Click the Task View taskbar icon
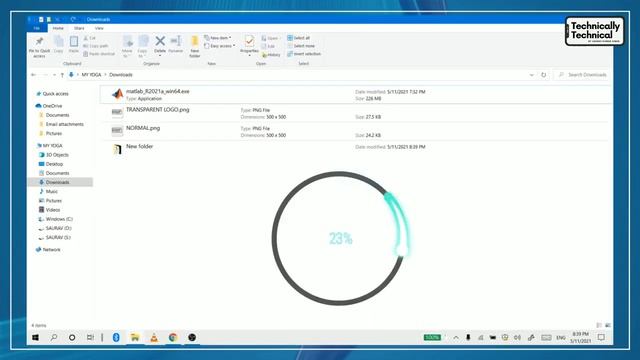This screenshot has height=360, width=640. click(90, 338)
